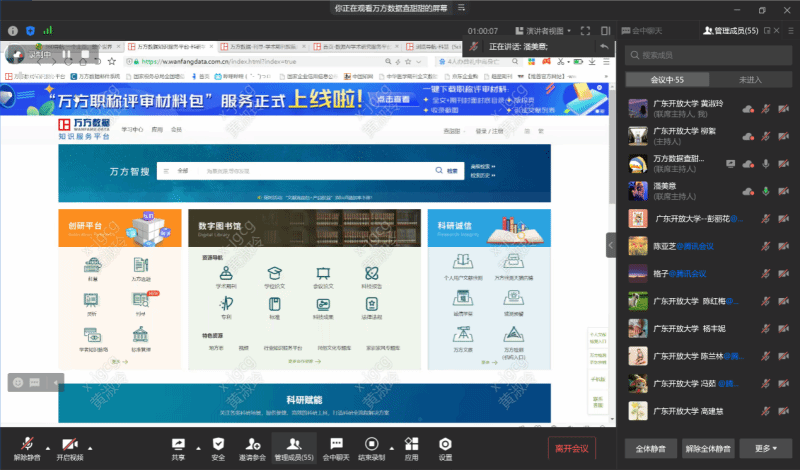This screenshot has height=470, width=800.
Task: Open the emoji reaction icon on floating bar
Action: 18,382
